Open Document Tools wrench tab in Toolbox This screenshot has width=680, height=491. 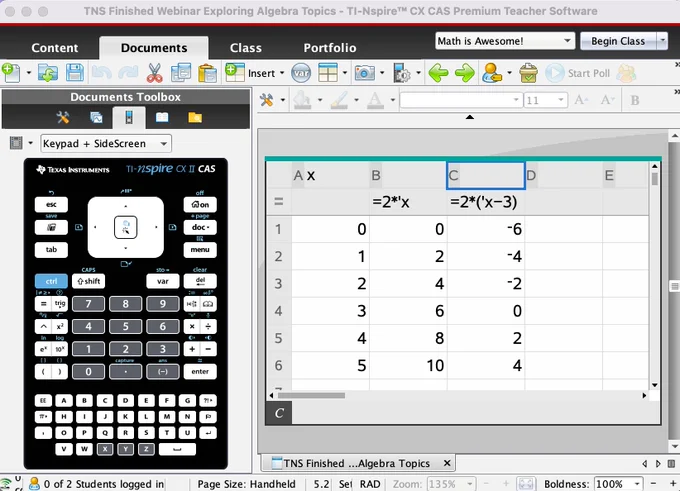coord(63,117)
